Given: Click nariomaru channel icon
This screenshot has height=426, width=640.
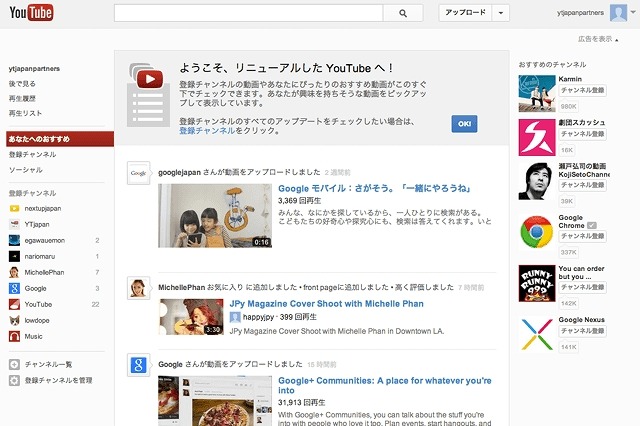Looking at the screenshot, I should click(x=14, y=256).
